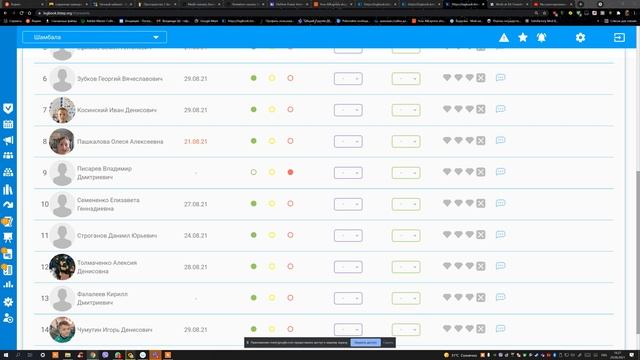The height and width of the screenshot is (360, 640).
Task: Open first grade dropdown for Зубков Георгий
Action: (348, 78)
